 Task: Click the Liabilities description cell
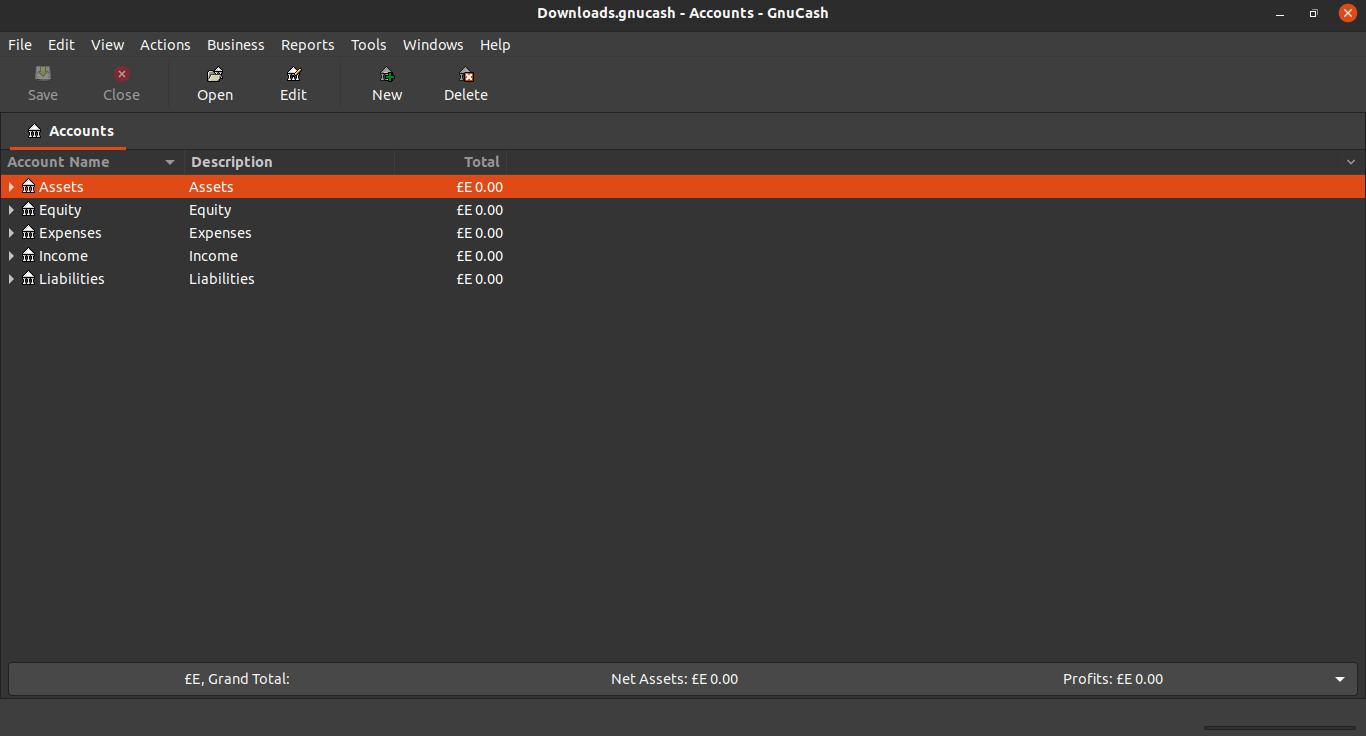222,279
